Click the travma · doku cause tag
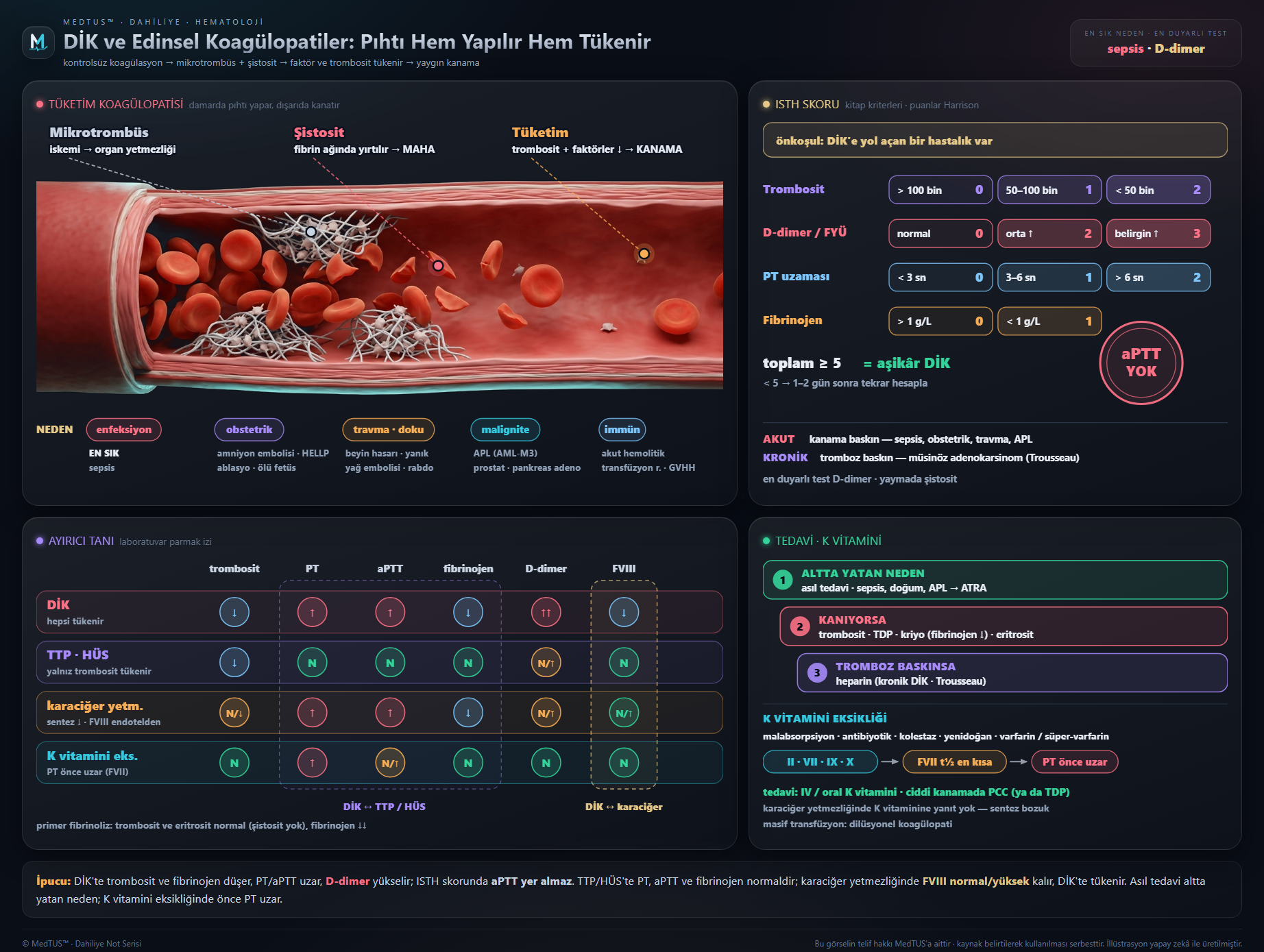Screen dimensions: 1264x952 [x=389, y=429]
